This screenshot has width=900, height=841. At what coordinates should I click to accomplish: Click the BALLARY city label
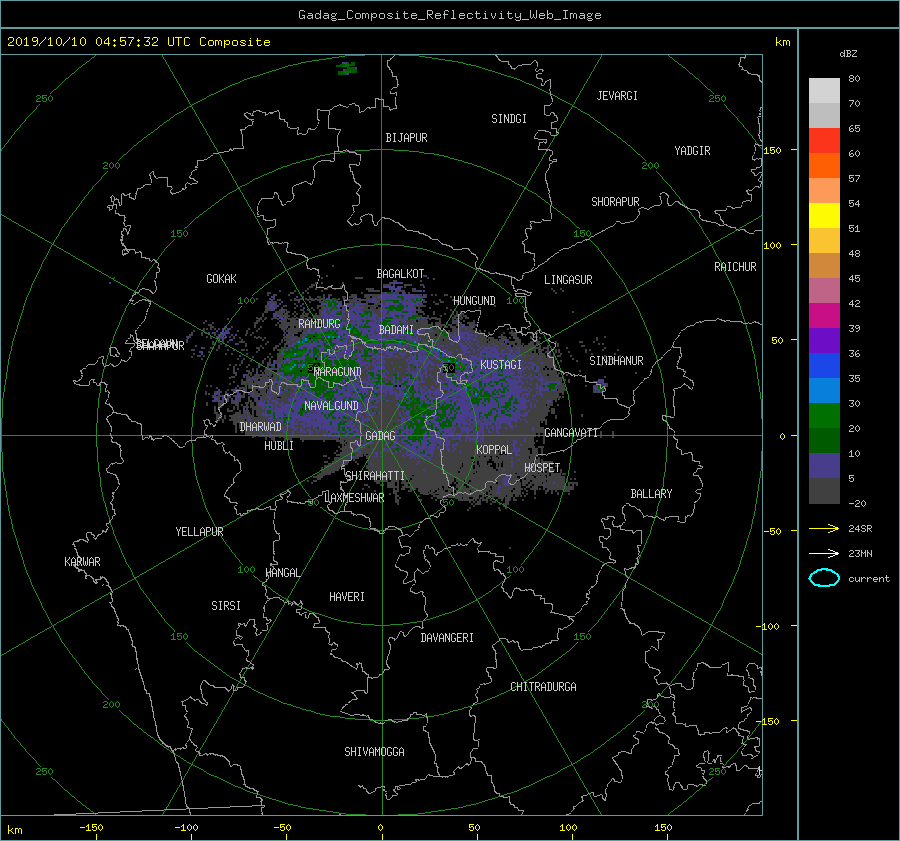(651, 494)
